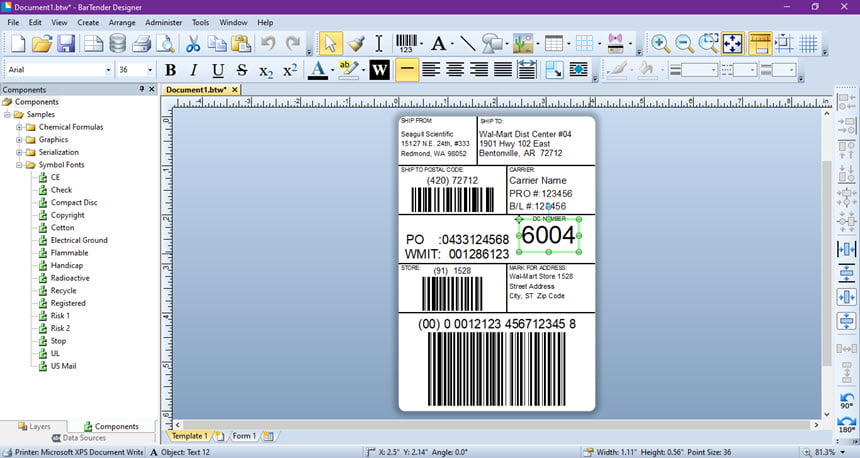Print the label with the printer icon
Screen dimensions: 860x458
point(142,43)
